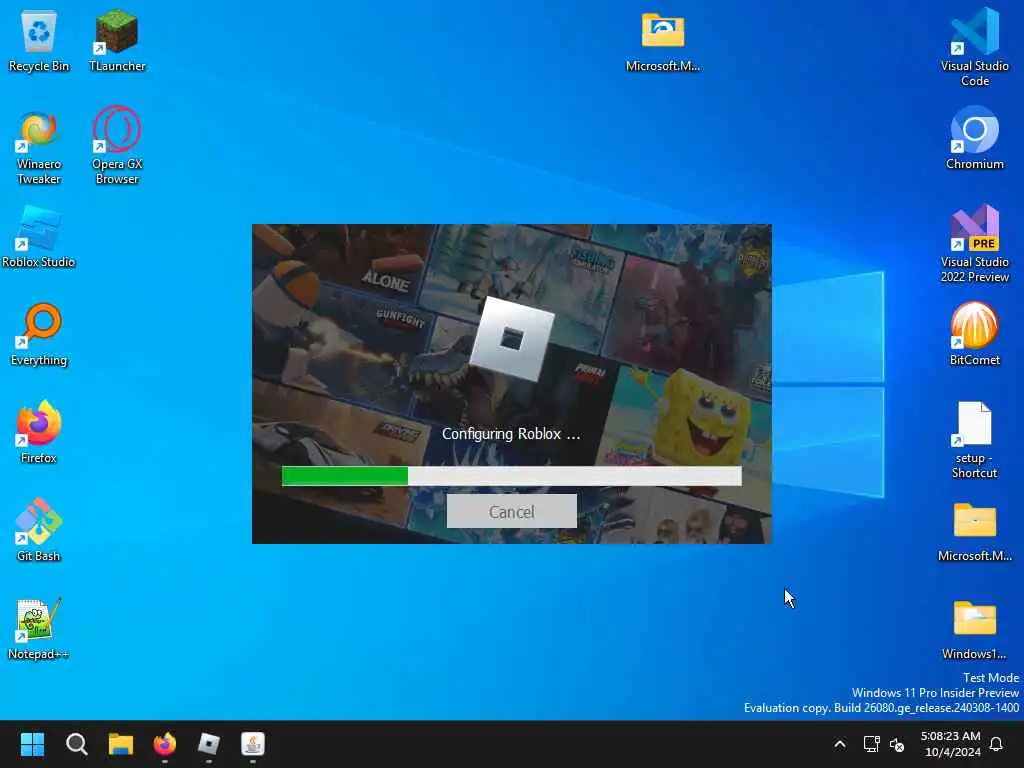Screen dimensions: 1024x768
Task: Open the muted volume tray icon
Action: coord(897,744)
